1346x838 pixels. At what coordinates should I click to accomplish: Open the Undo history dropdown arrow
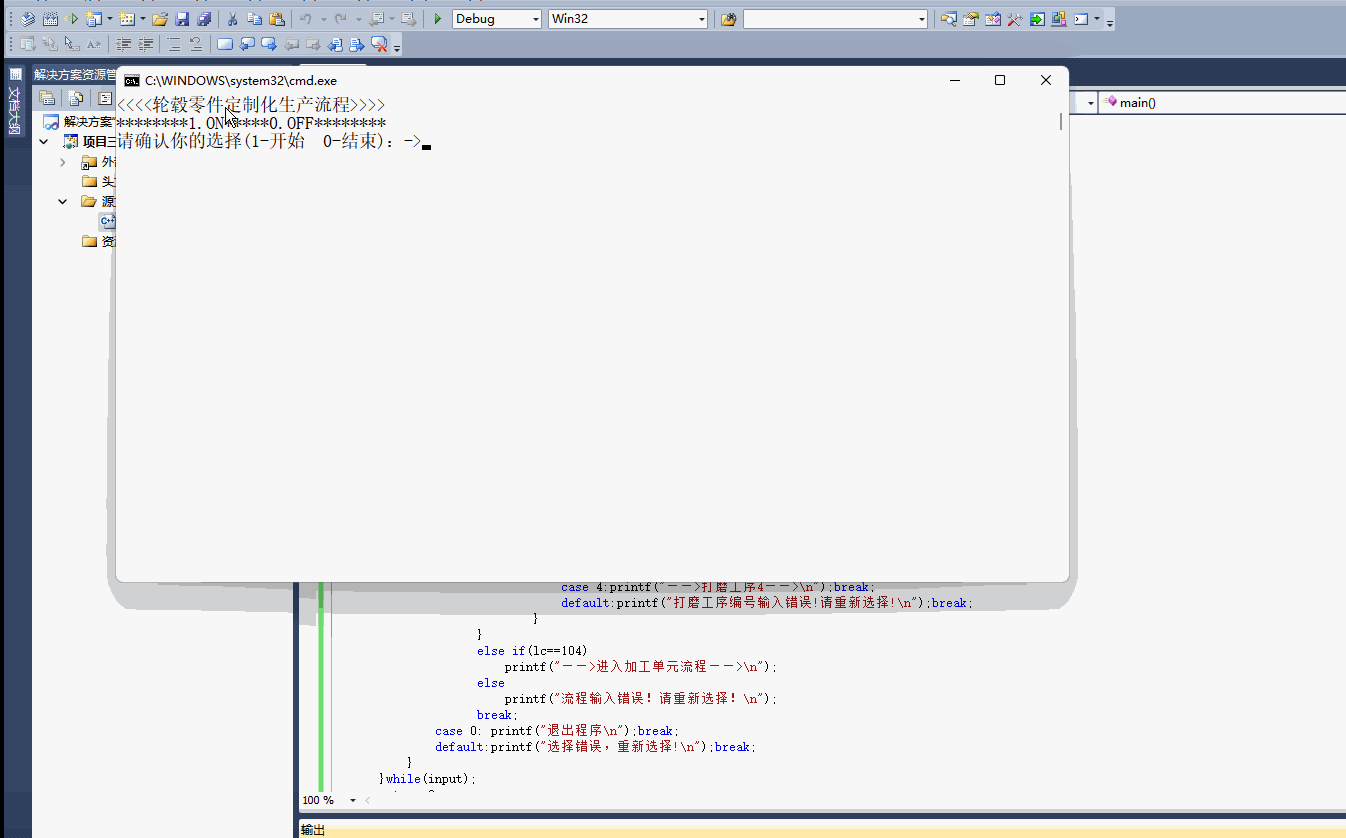[x=322, y=19]
